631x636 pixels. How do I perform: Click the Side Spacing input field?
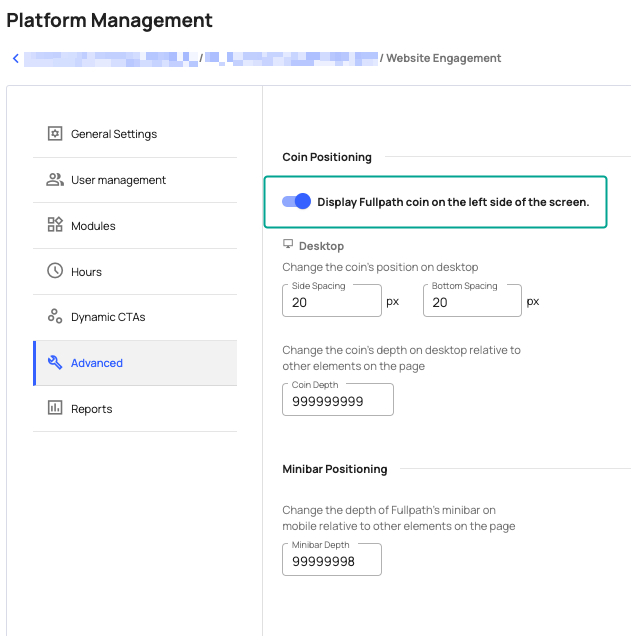pyautogui.click(x=332, y=302)
